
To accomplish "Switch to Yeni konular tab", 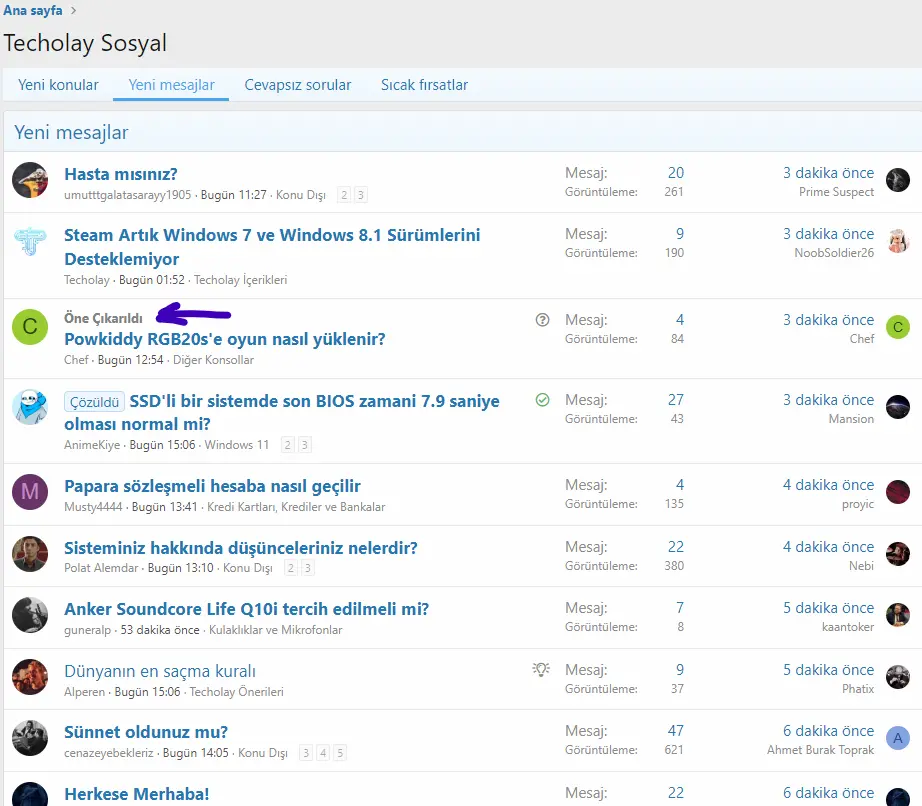I will [58, 85].
